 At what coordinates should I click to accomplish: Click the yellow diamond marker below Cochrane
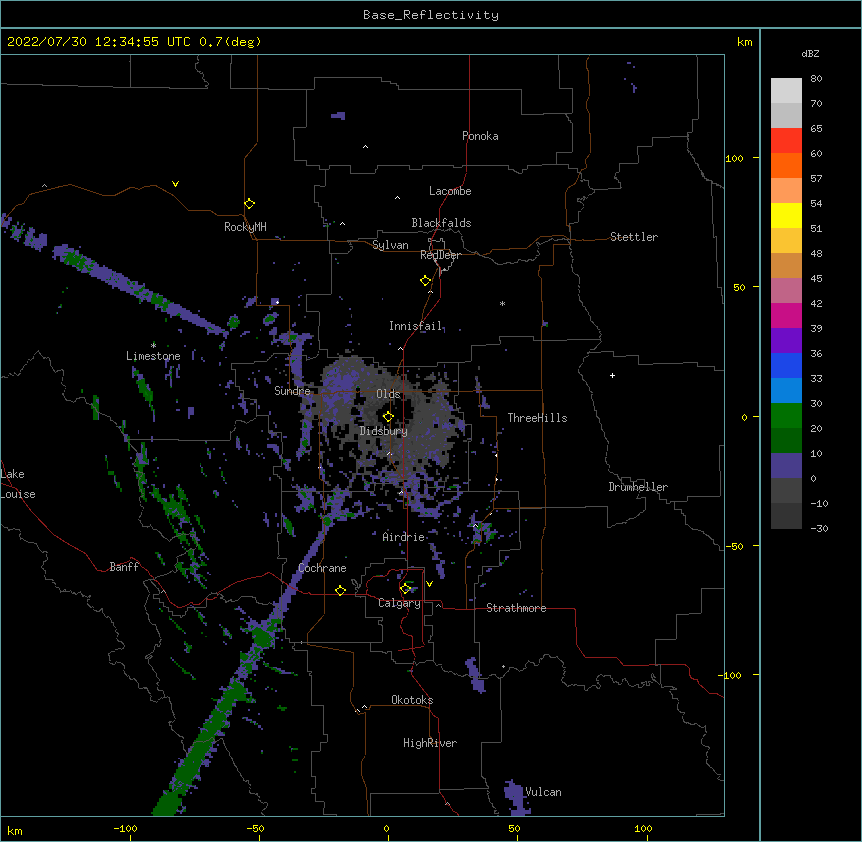340,590
